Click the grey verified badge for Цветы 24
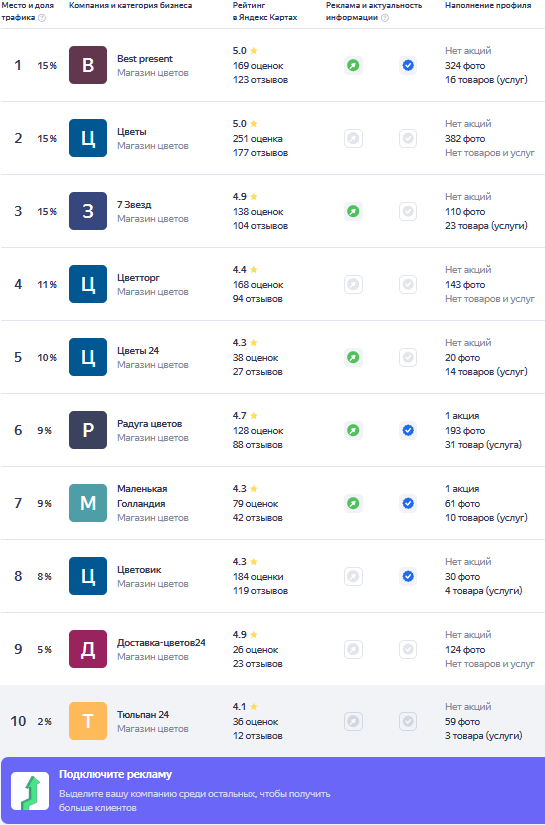545x825 pixels. pos(408,357)
